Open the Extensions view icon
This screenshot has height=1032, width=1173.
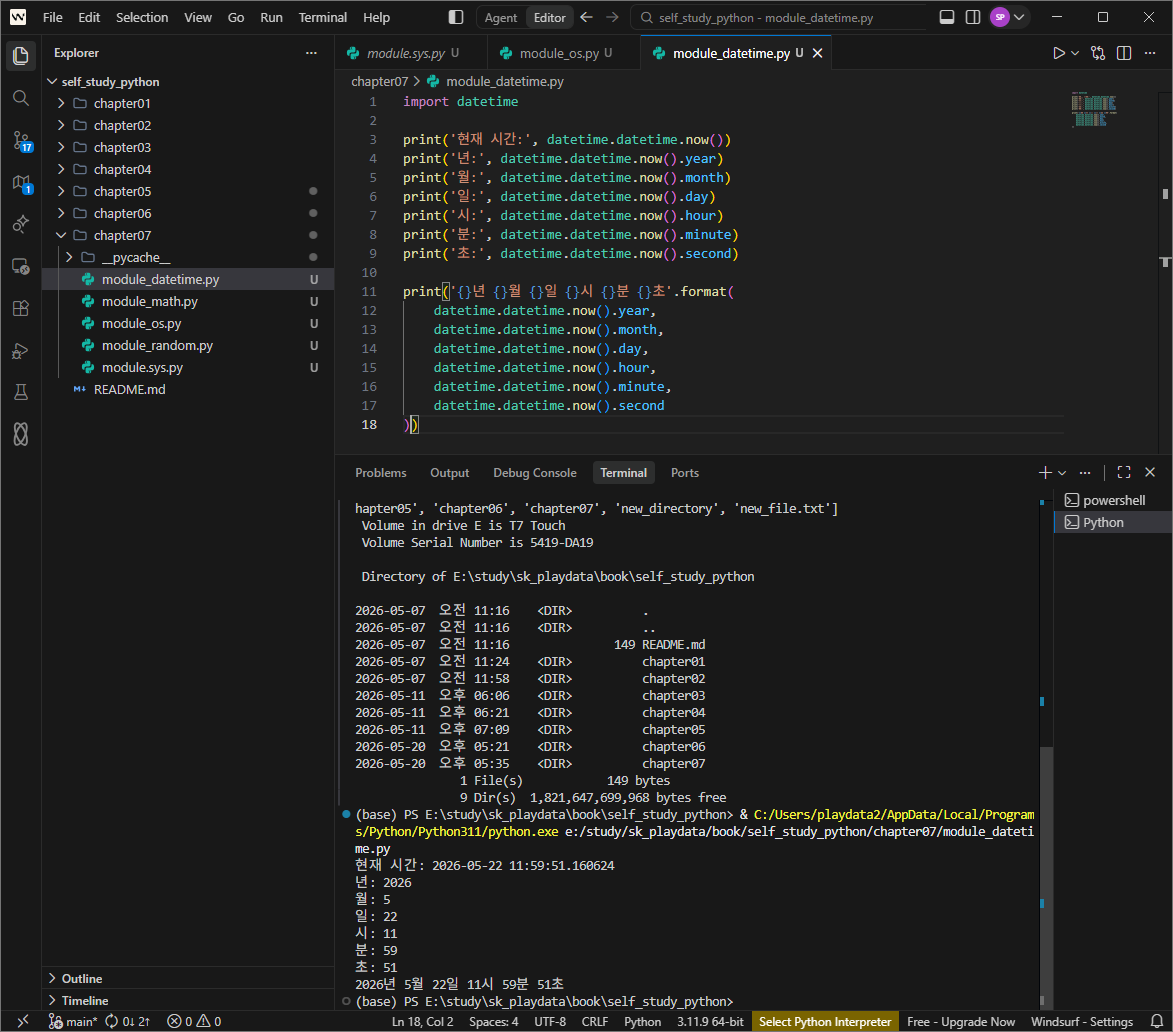(21, 308)
